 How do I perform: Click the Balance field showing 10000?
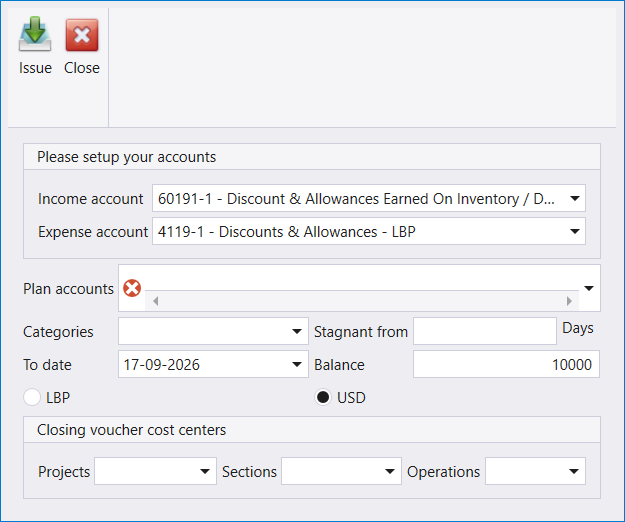506,364
